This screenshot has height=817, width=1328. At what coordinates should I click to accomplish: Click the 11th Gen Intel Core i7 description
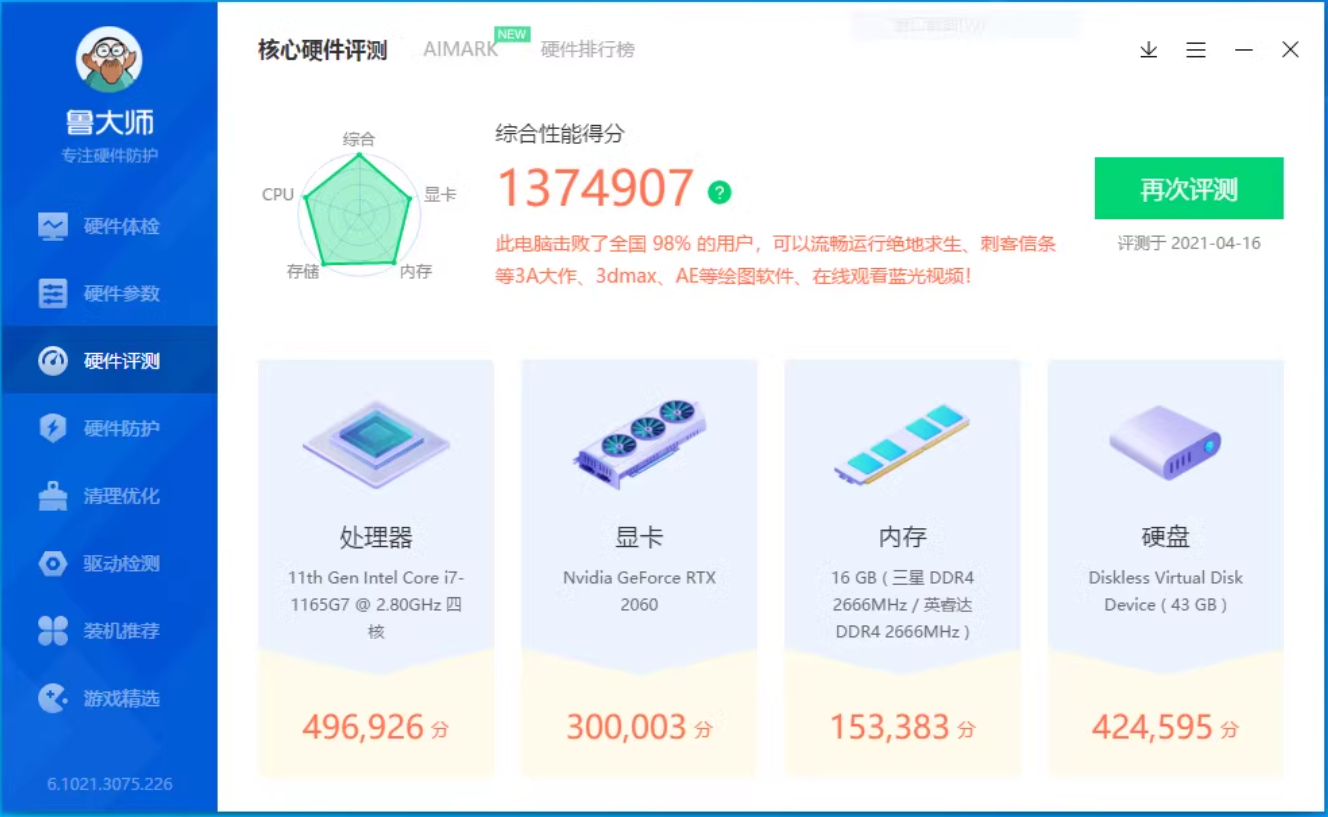376,604
